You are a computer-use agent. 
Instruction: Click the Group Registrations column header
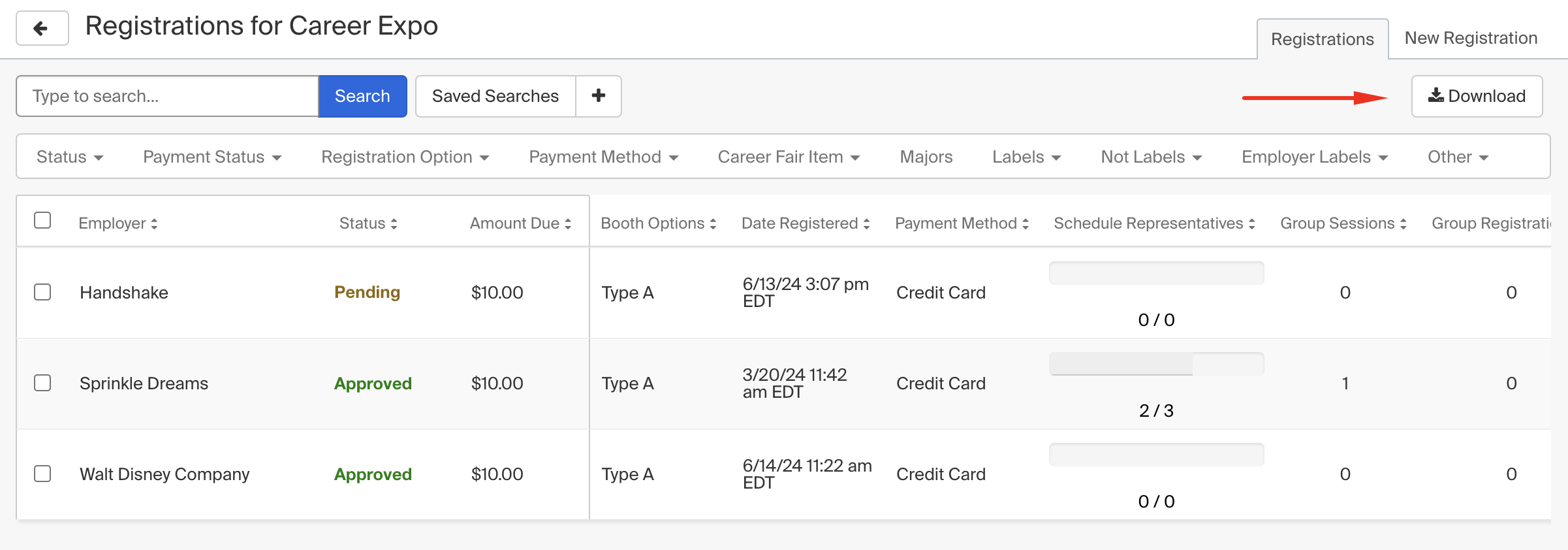tap(1491, 223)
